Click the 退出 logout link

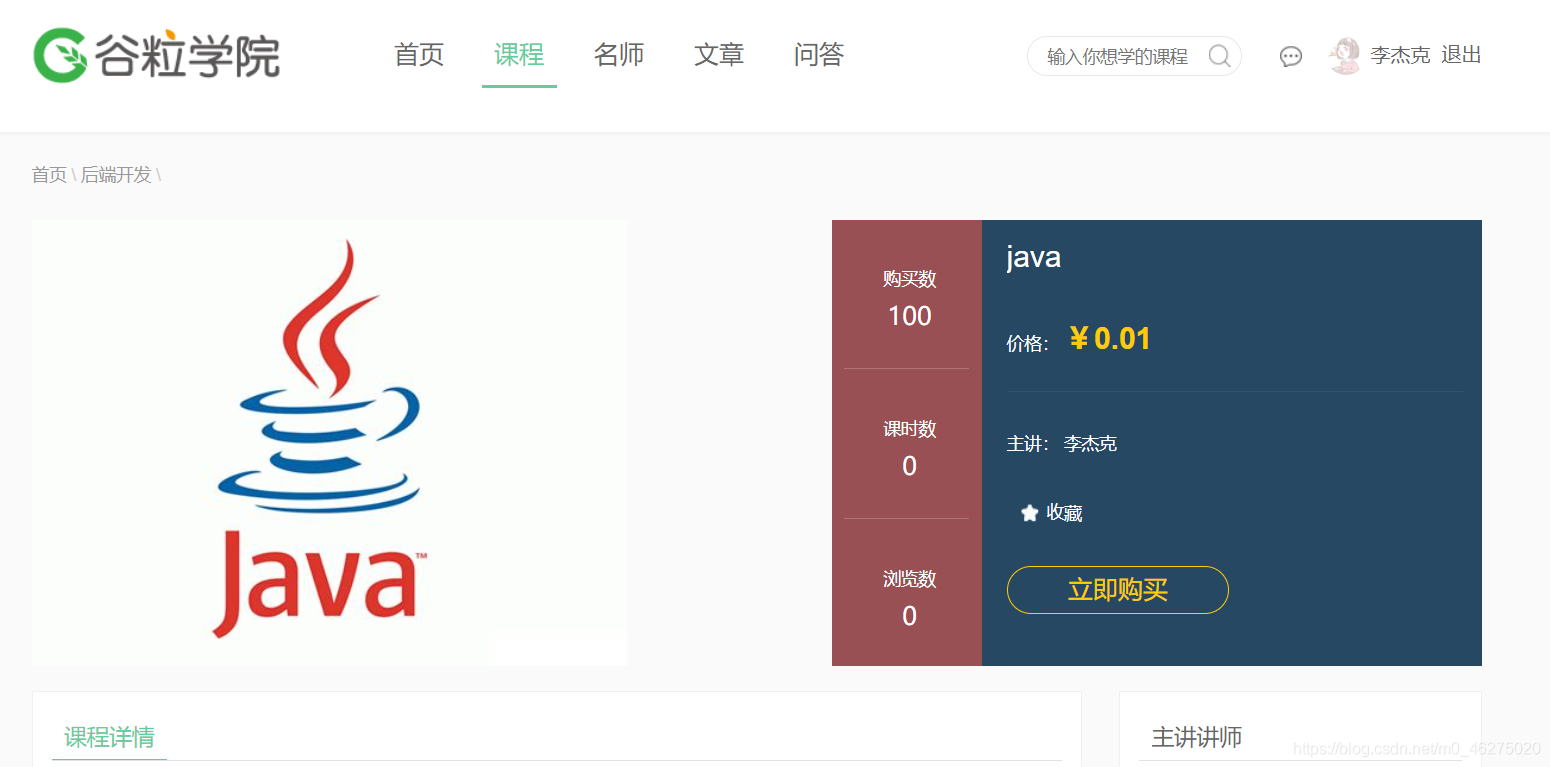click(1461, 55)
